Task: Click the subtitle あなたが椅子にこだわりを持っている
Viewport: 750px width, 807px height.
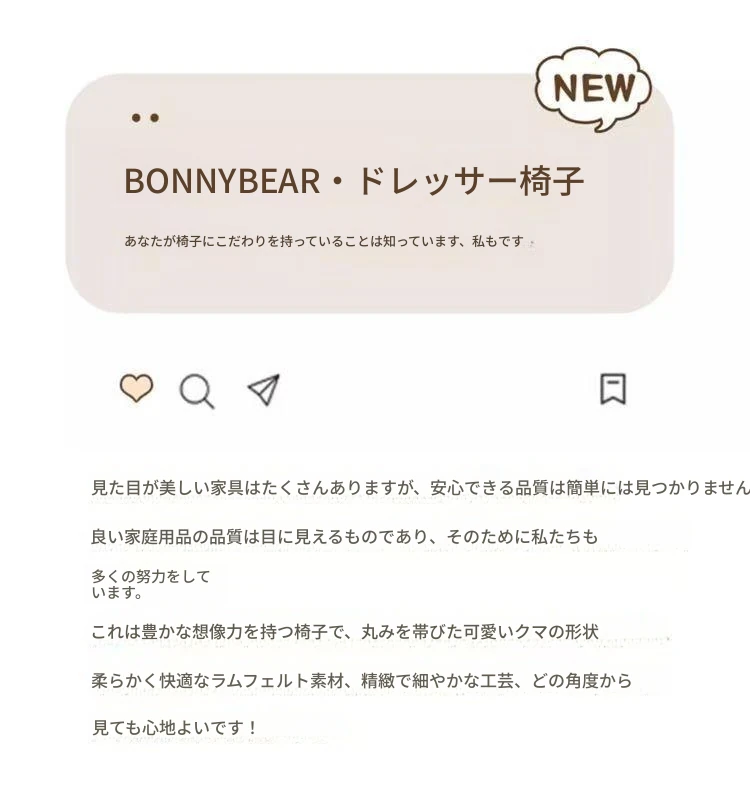Action: point(324,241)
